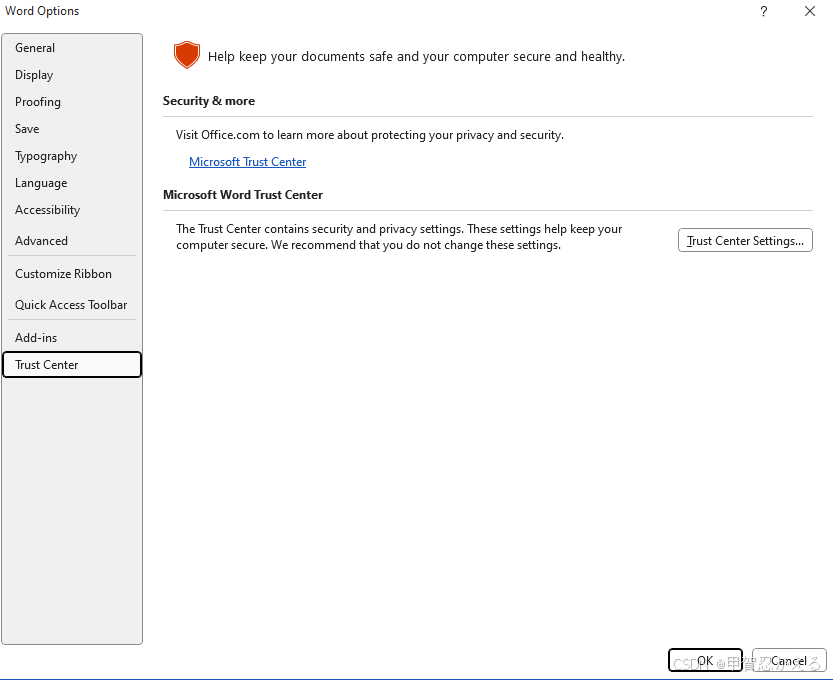Click the 'Security & more' heading
The image size is (833, 680).
pos(209,101)
